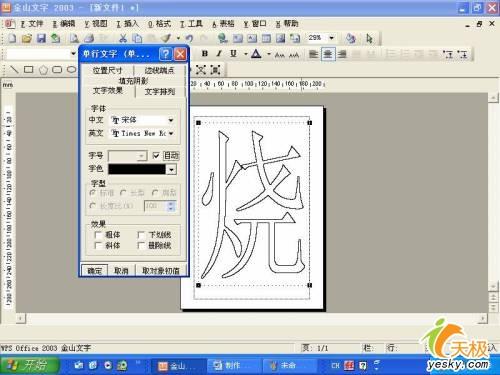The width and height of the screenshot is (500, 375).
Task: Select the line drawing tool
Action: click(14, 69)
